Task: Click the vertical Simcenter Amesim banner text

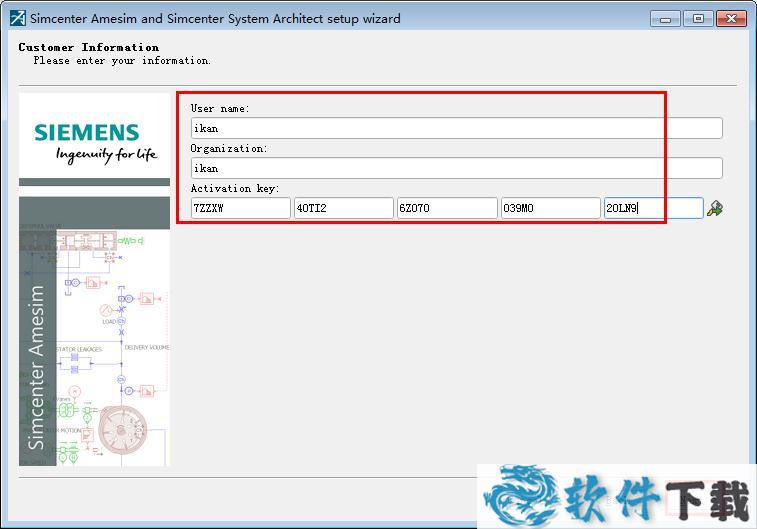Action: 37,367
